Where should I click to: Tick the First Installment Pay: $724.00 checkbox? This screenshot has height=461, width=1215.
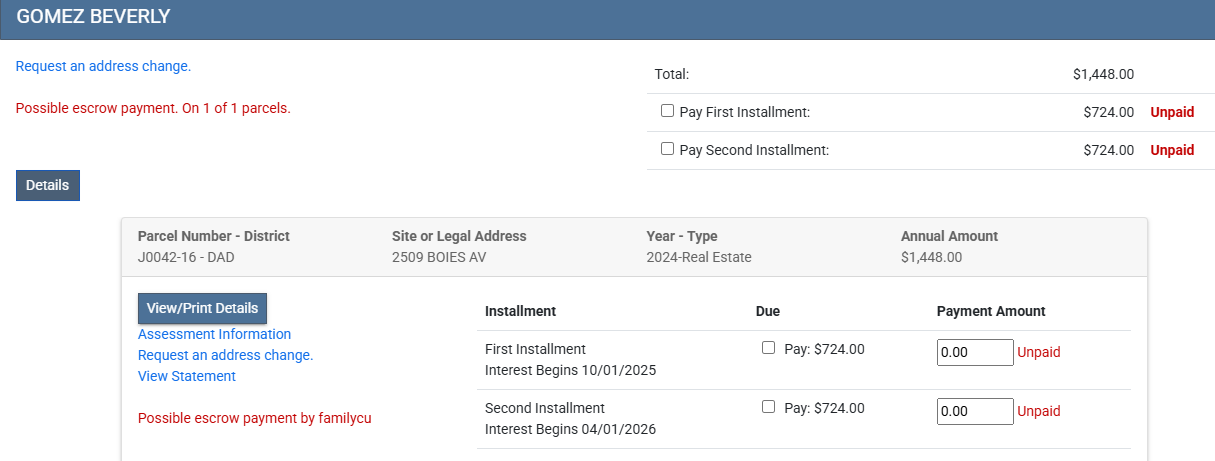pyautogui.click(x=768, y=349)
